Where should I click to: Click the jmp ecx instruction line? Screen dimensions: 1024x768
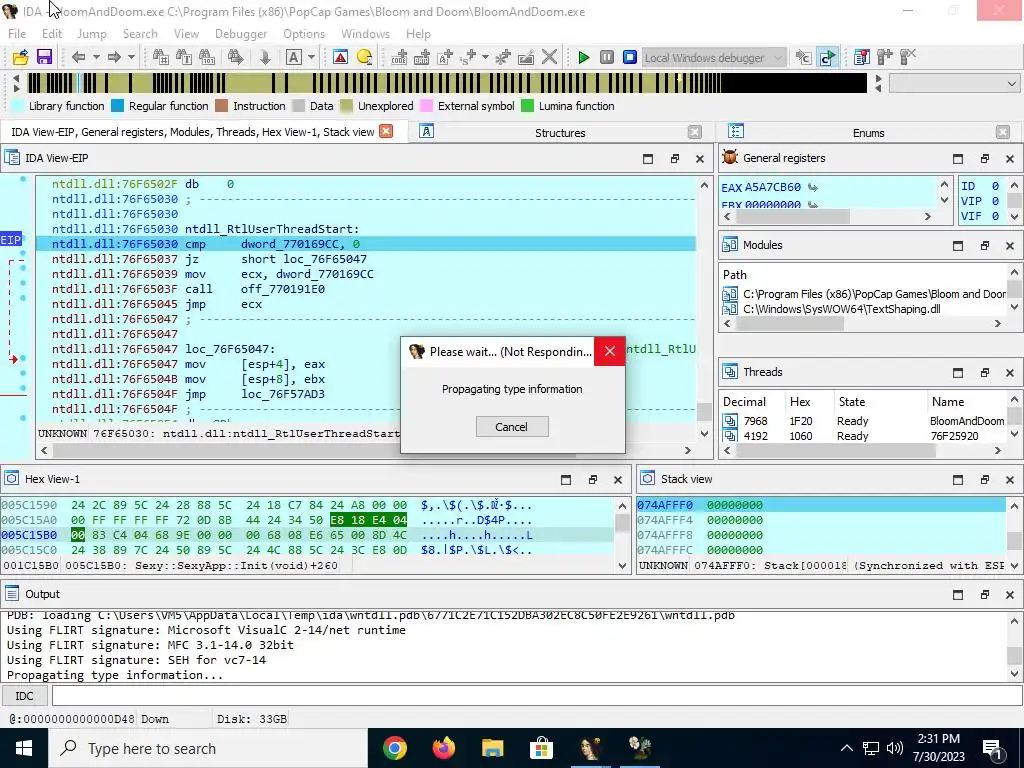(x=366, y=304)
